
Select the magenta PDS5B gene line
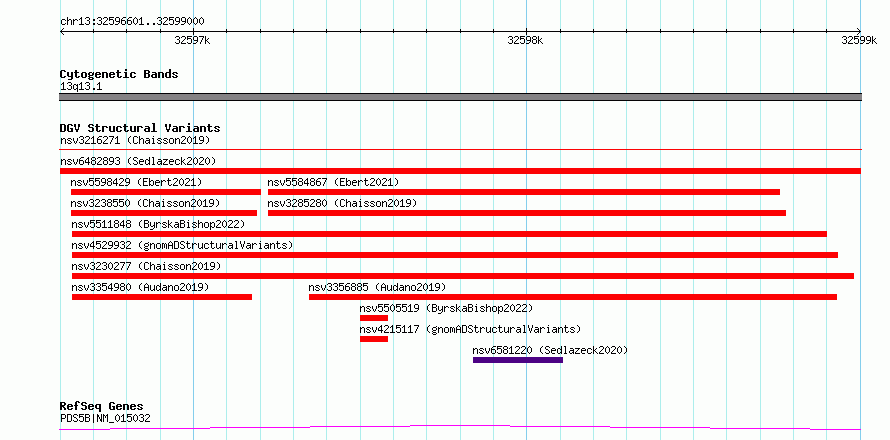click(460, 427)
